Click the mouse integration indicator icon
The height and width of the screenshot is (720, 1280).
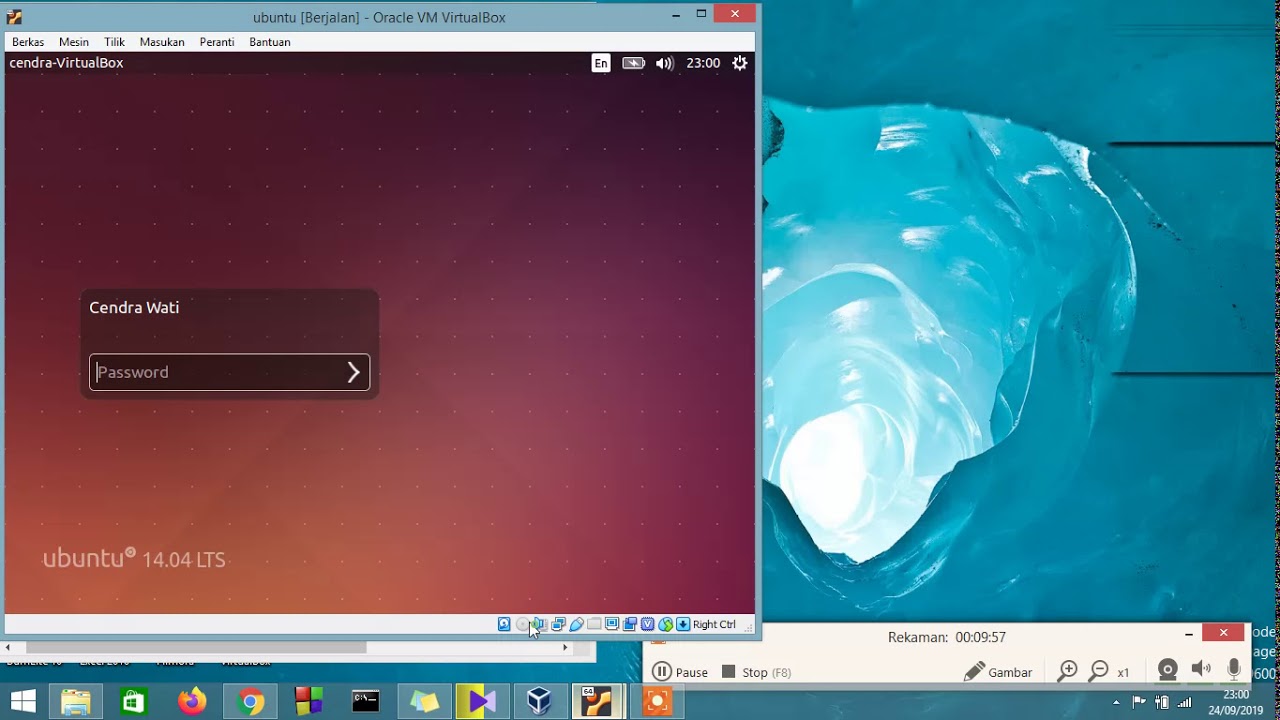tap(666, 624)
